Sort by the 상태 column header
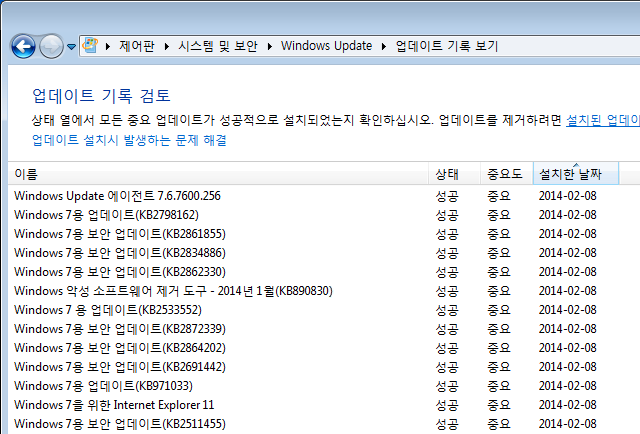Image resolution: width=640 pixels, height=434 pixels. [x=454, y=174]
